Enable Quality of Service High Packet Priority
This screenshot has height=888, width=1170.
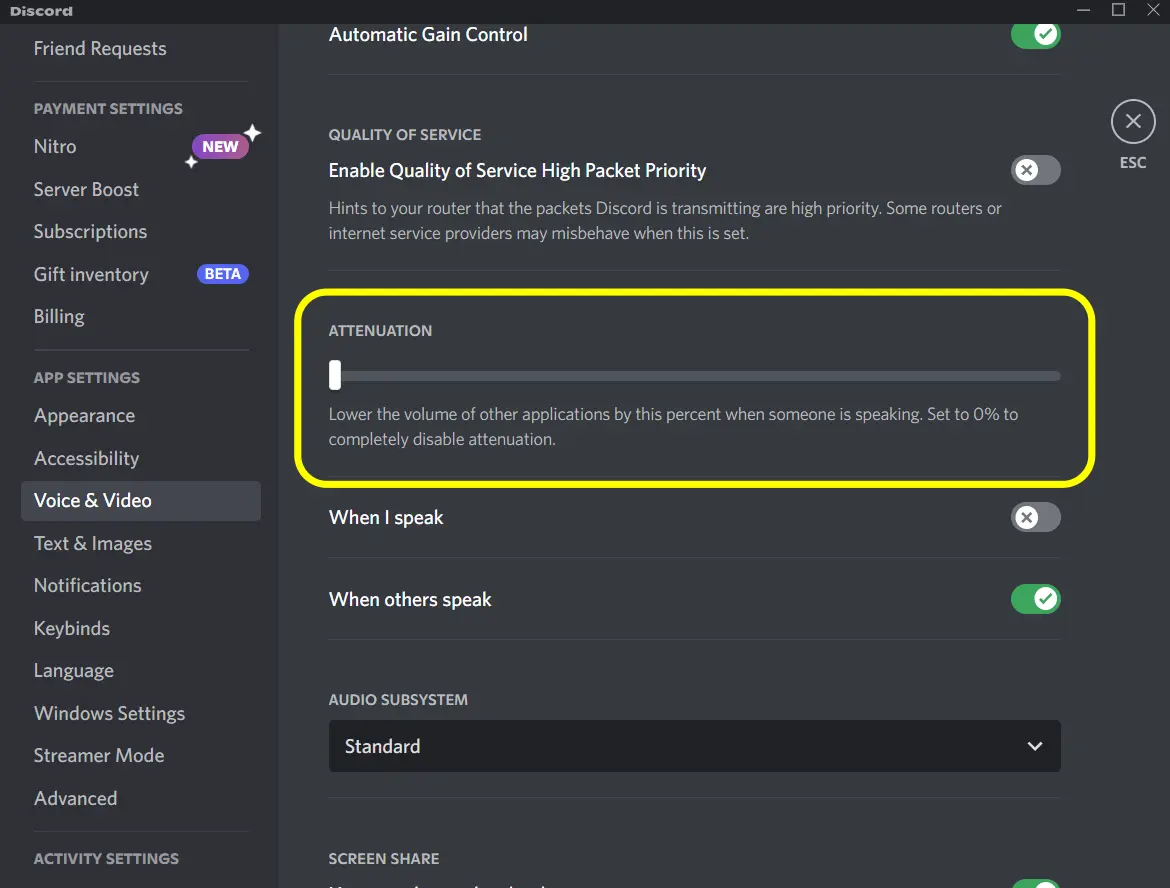(1035, 170)
